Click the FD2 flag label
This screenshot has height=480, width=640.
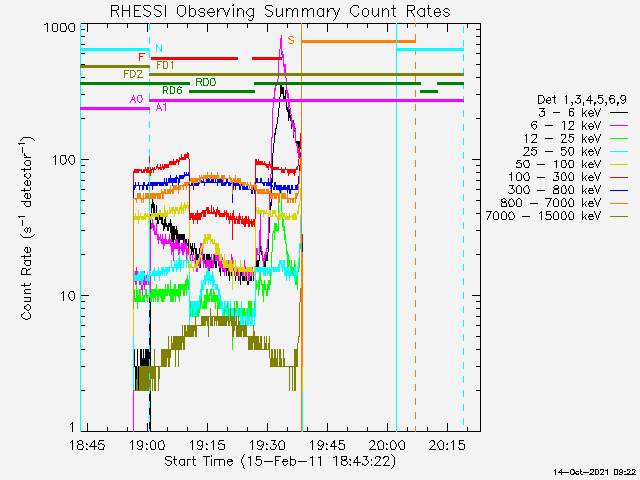tap(132, 74)
